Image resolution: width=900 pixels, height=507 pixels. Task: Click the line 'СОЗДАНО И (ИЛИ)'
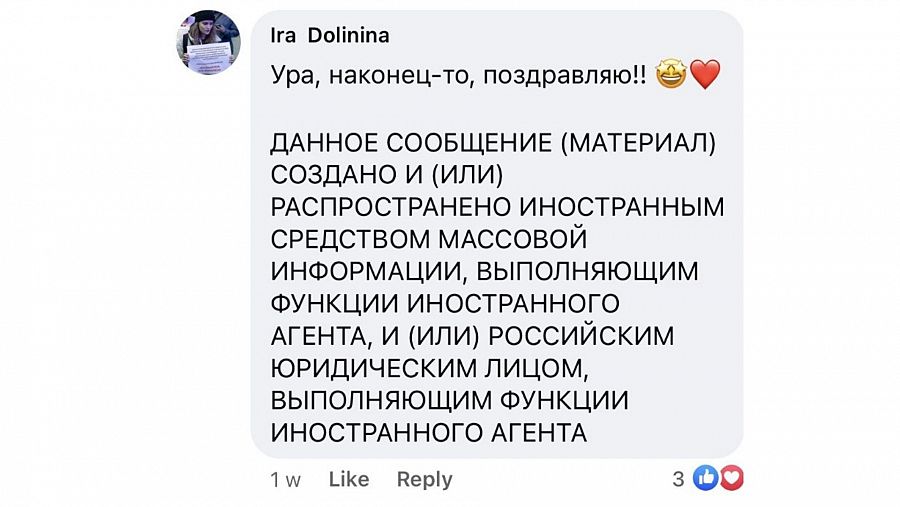(x=387, y=175)
